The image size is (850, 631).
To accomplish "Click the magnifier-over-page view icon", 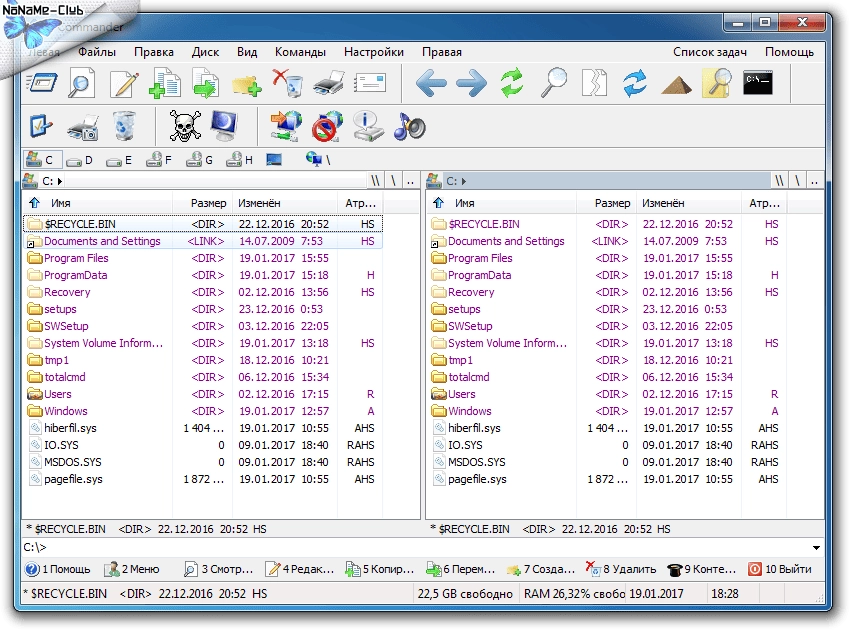I will (81, 83).
